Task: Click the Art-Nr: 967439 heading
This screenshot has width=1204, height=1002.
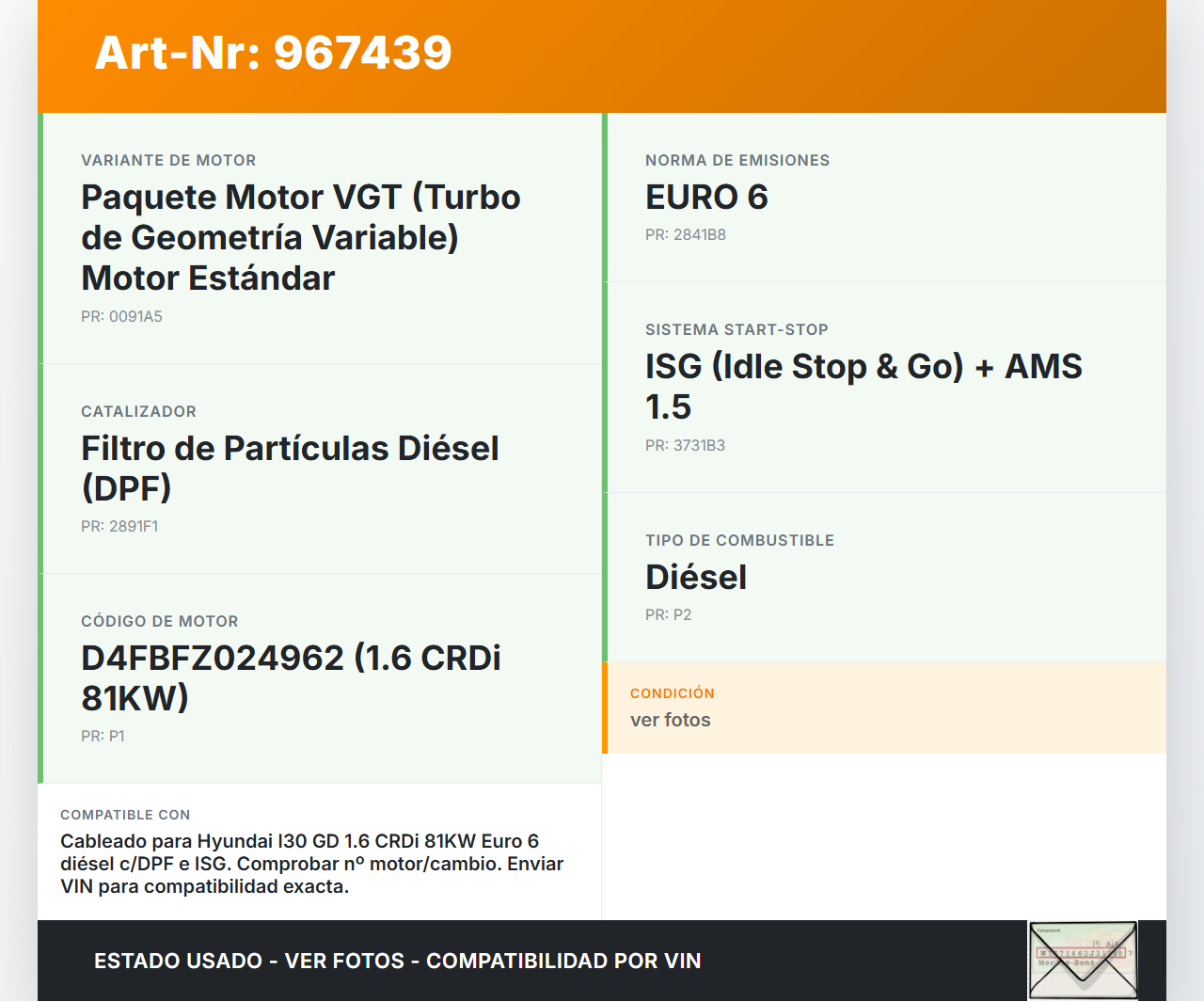Action: click(273, 53)
